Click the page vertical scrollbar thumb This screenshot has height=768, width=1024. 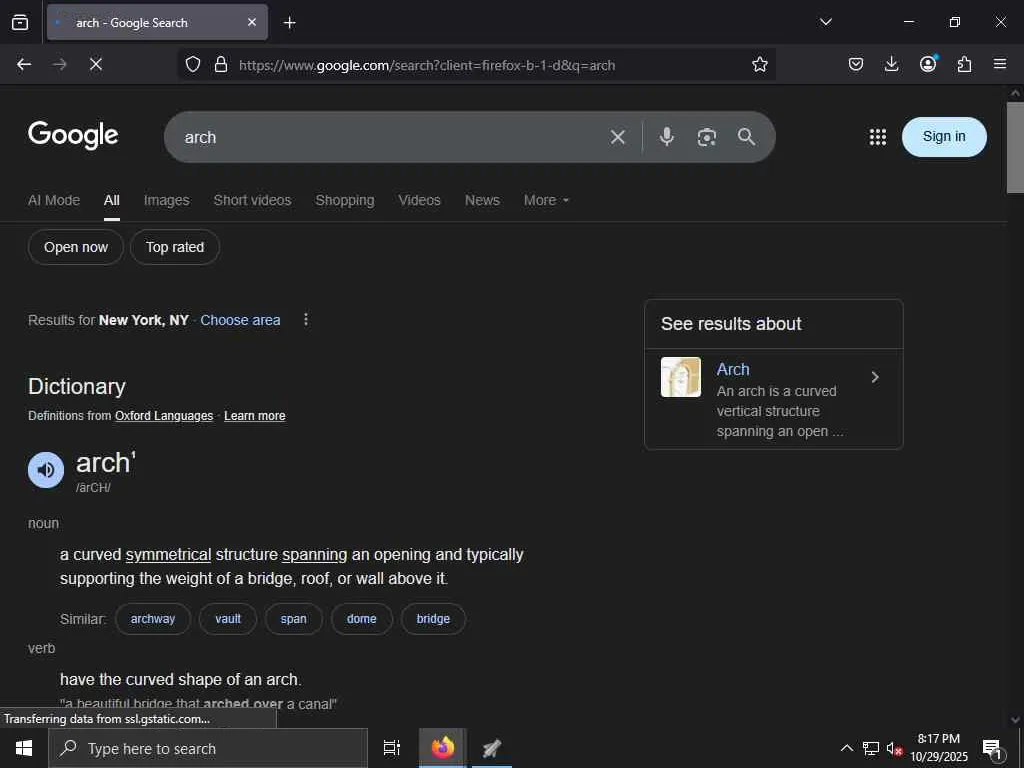pyautogui.click(x=1015, y=148)
